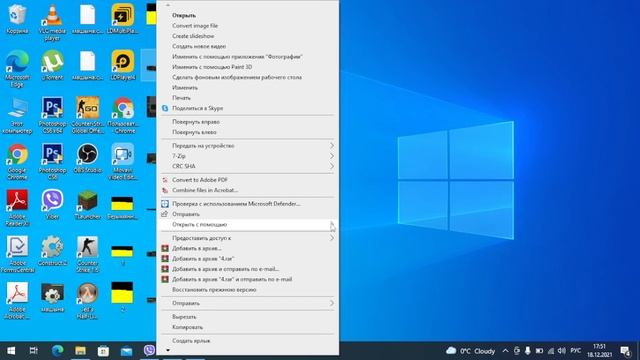Choose Поделиться в Skype
This screenshot has height=360, width=640.
pos(248,108)
